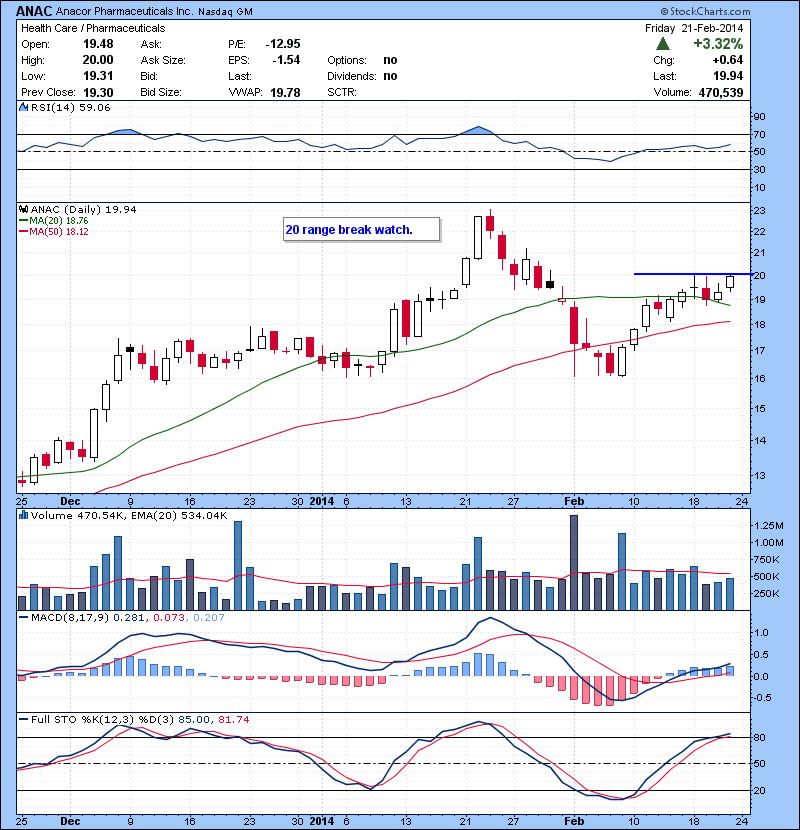The height and width of the screenshot is (830, 800).
Task: Click the Chg value +0.64
Action: tap(727, 60)
